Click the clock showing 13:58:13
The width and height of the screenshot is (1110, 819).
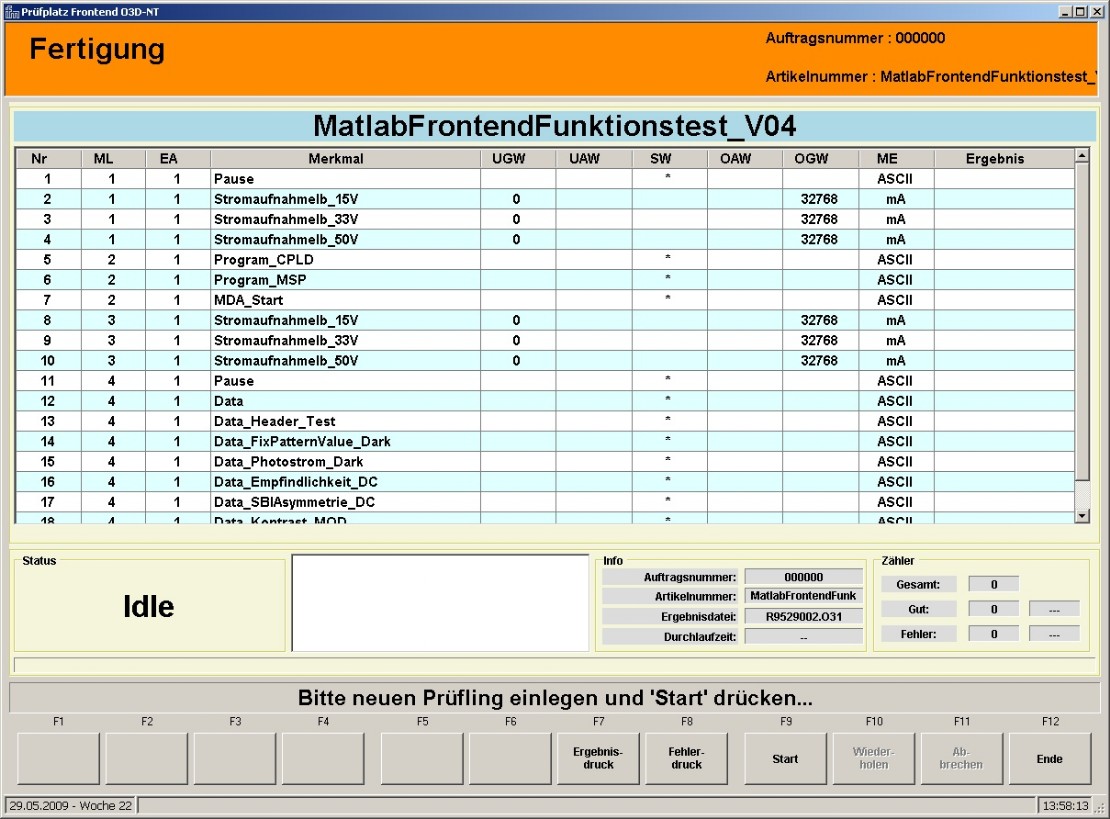point(1065,806)
